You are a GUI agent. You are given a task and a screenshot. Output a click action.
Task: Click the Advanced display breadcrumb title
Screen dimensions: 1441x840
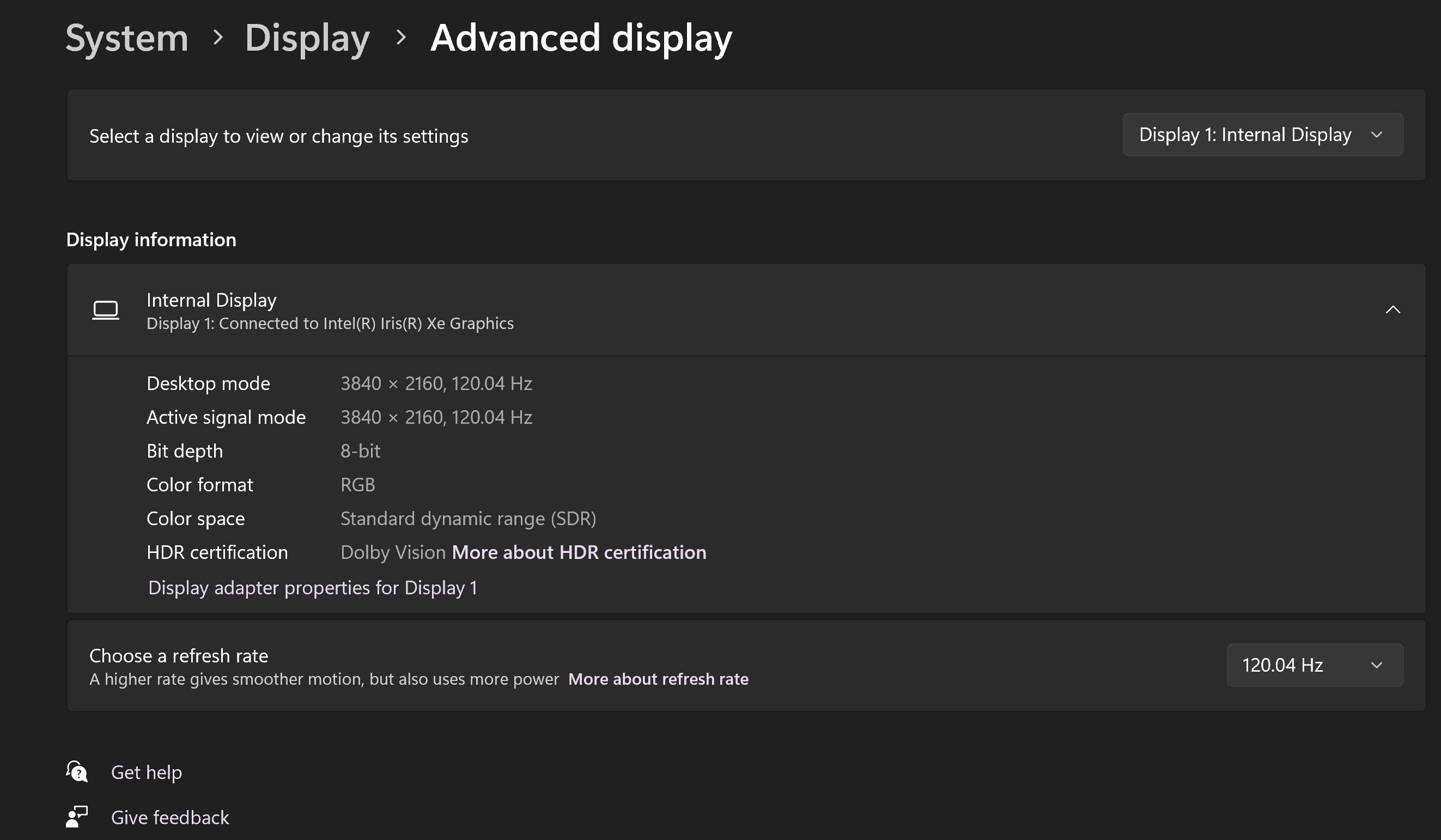581,39
